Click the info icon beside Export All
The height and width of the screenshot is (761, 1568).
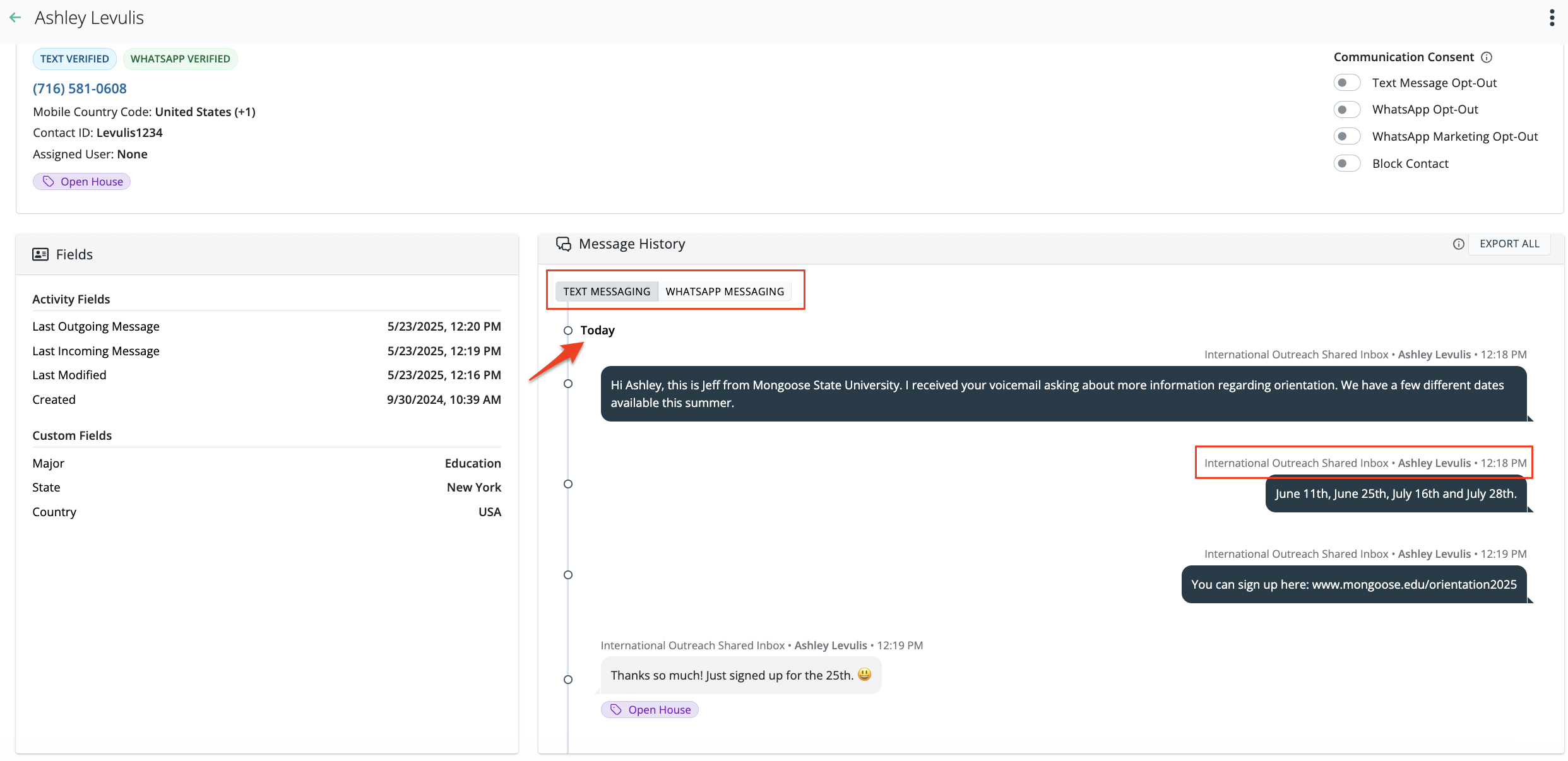[1458, 244]
